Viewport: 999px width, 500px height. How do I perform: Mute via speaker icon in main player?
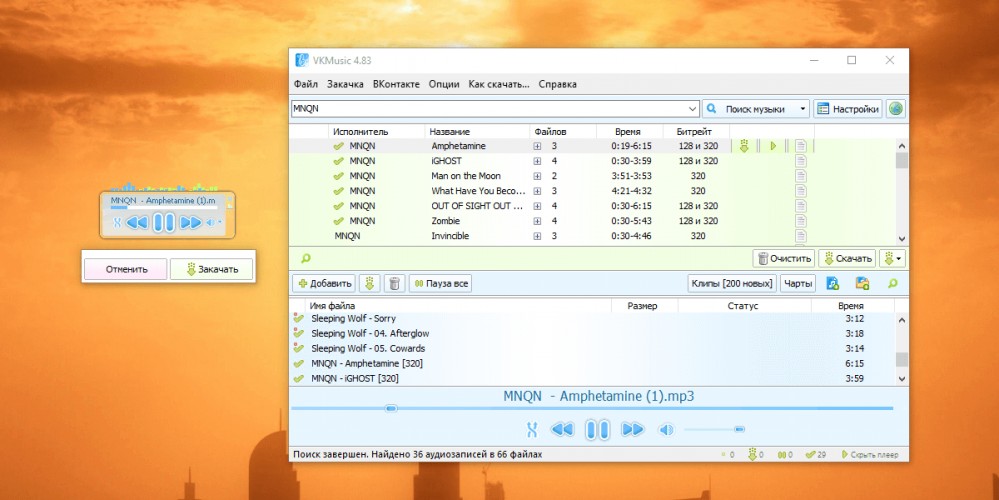point(666,430)
